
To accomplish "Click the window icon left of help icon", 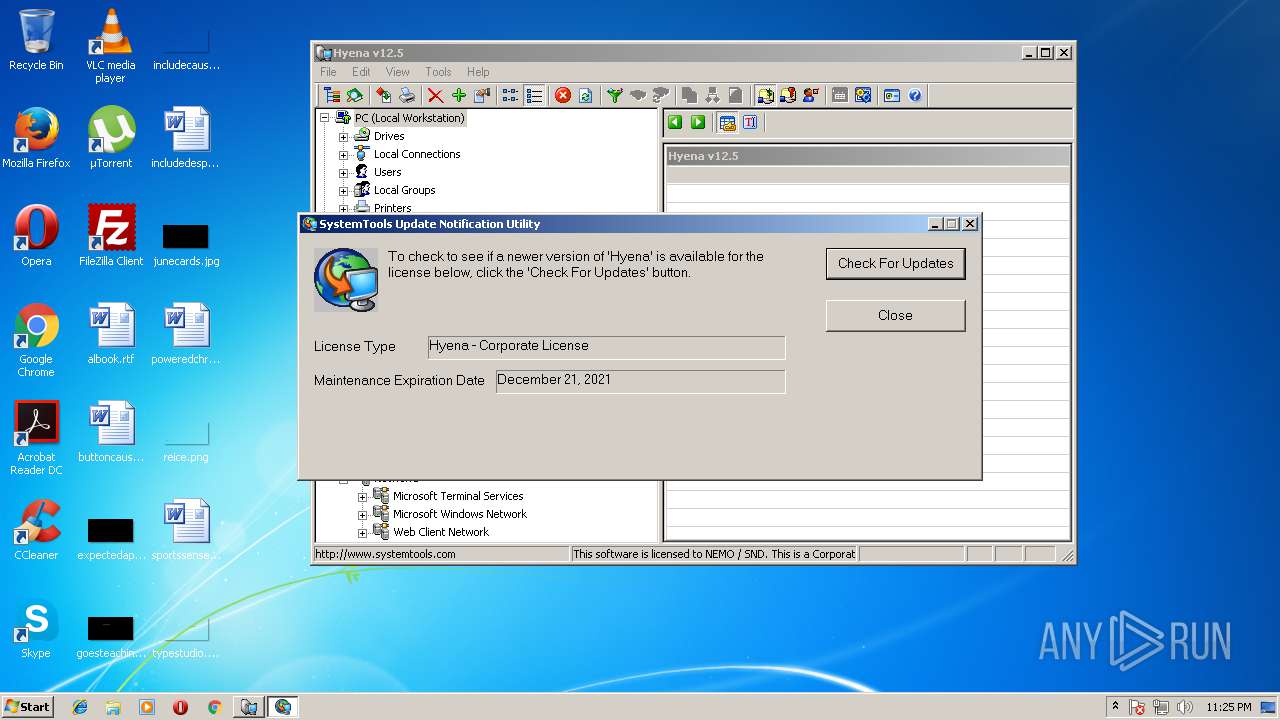I will [891, 95].
